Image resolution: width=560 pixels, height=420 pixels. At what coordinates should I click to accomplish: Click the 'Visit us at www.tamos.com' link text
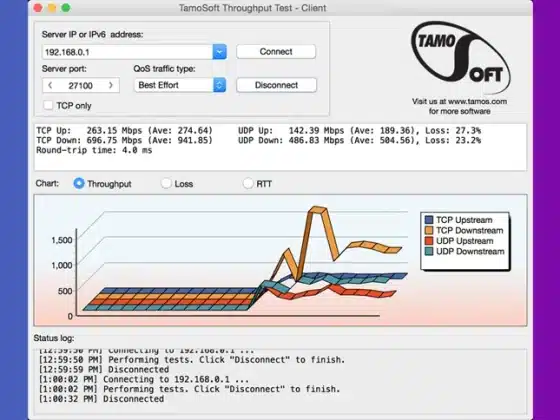(x=459, y=101)
